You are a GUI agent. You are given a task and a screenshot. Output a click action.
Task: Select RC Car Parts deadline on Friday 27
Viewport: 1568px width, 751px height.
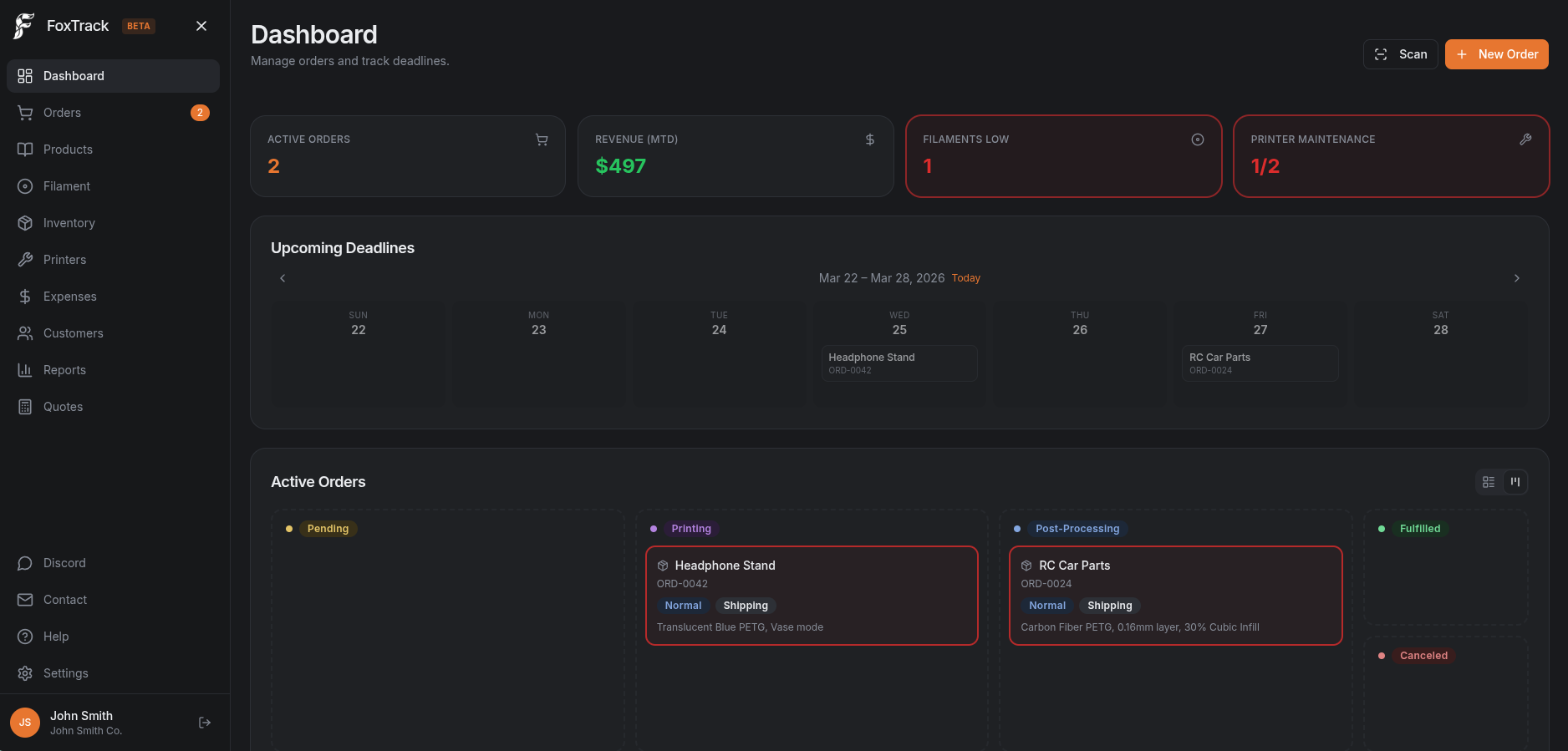click(x=1260, y=363)
